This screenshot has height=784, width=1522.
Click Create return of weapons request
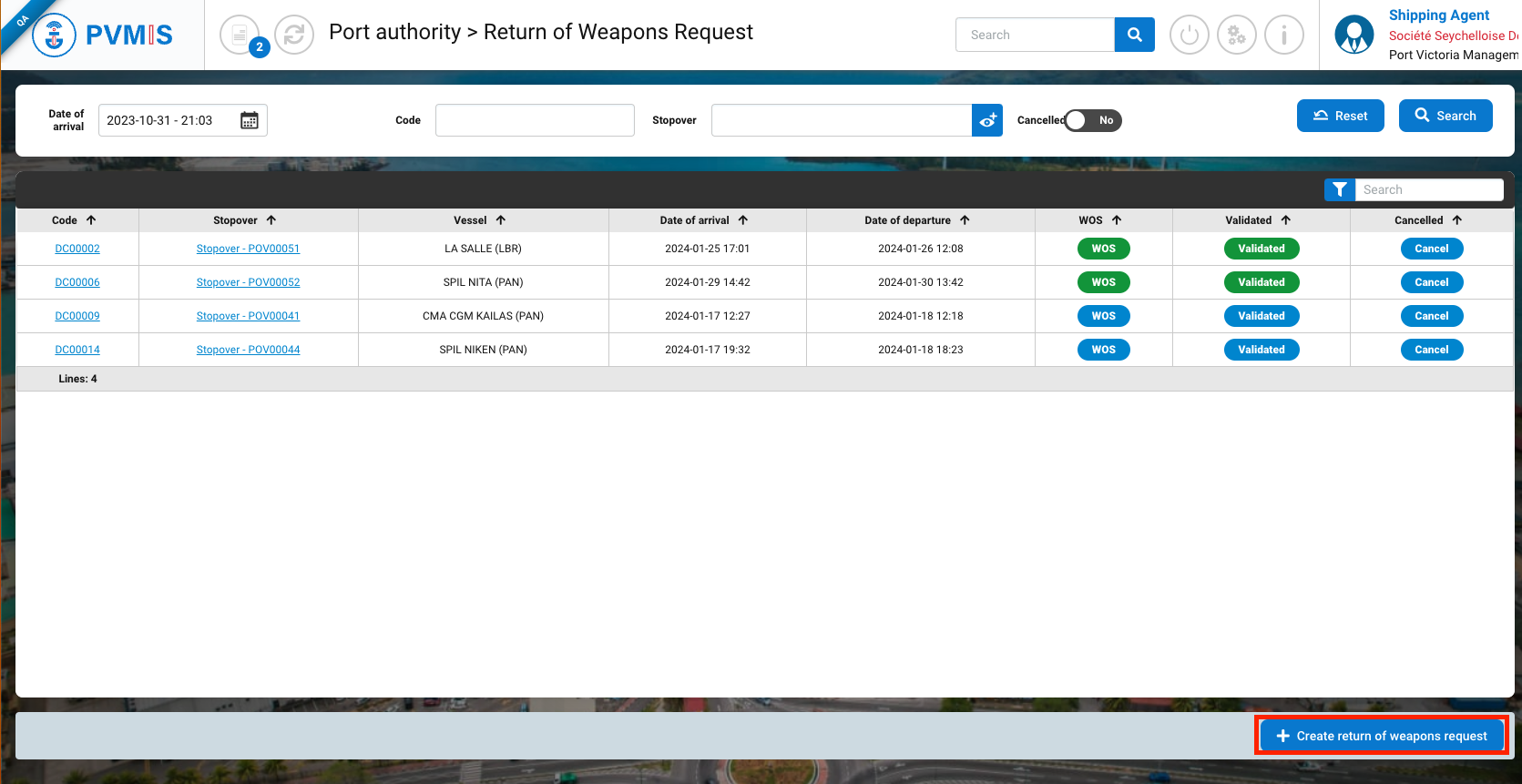pos(1382,736)
